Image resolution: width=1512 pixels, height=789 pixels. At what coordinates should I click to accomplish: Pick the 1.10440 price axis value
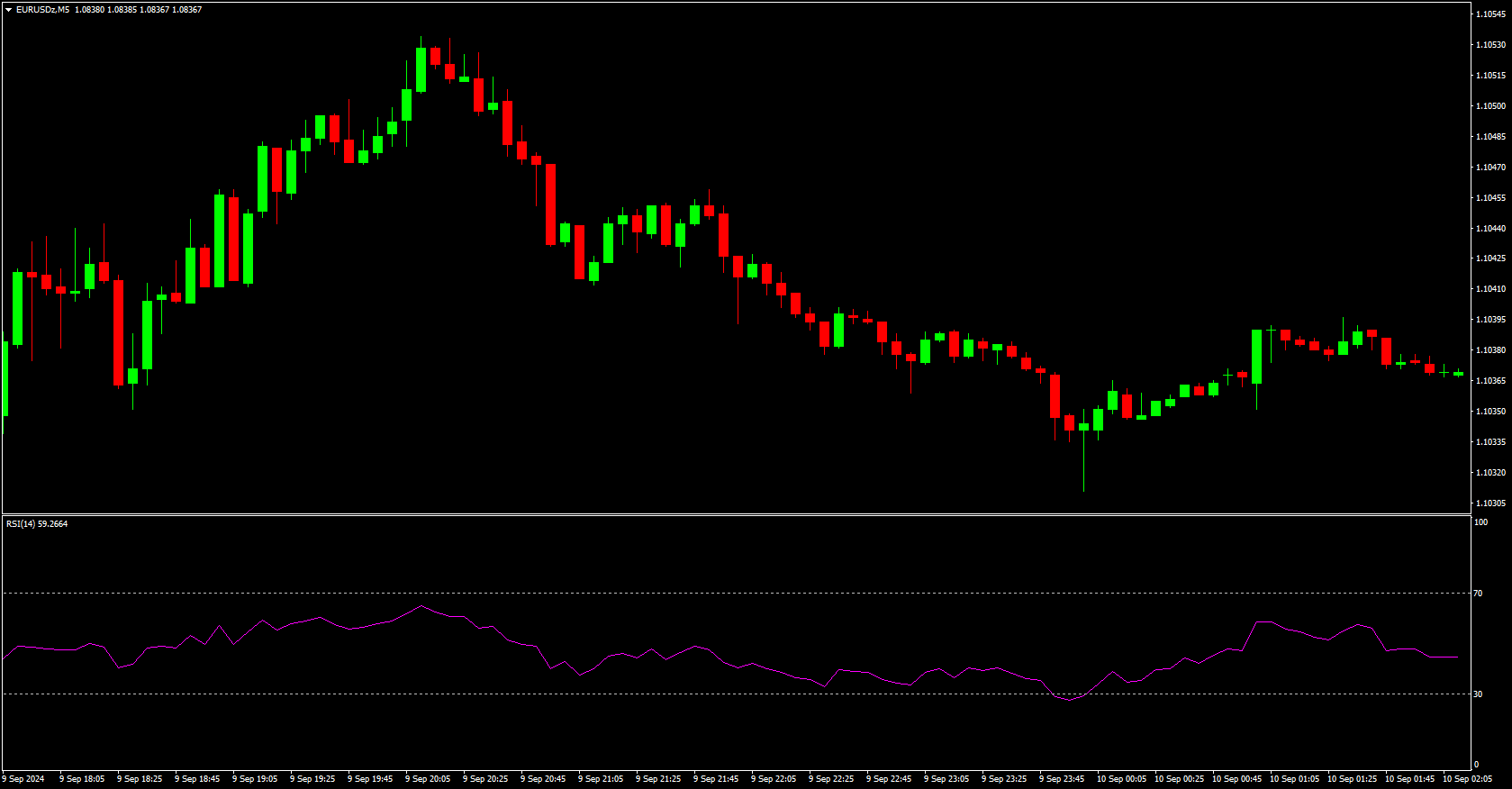click(x=1490, y=229)
